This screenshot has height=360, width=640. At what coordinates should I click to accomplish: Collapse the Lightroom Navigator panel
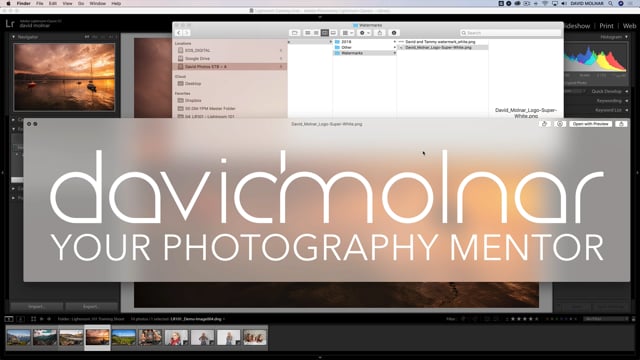(13, 37)
